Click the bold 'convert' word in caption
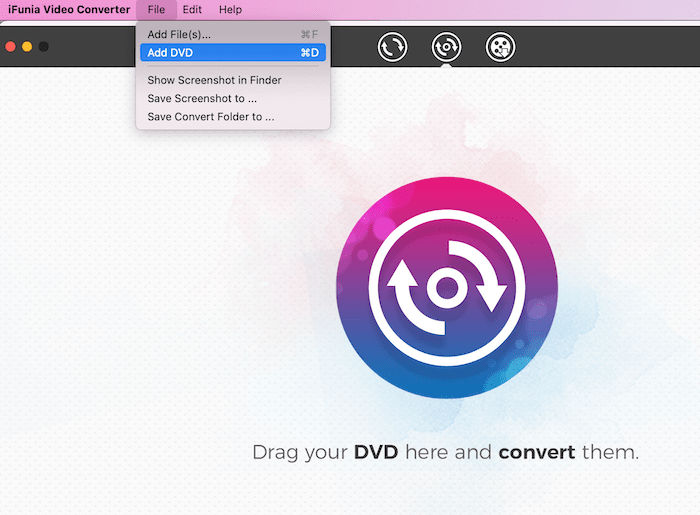This screenshot has width=700, height=515. (536, 452)
